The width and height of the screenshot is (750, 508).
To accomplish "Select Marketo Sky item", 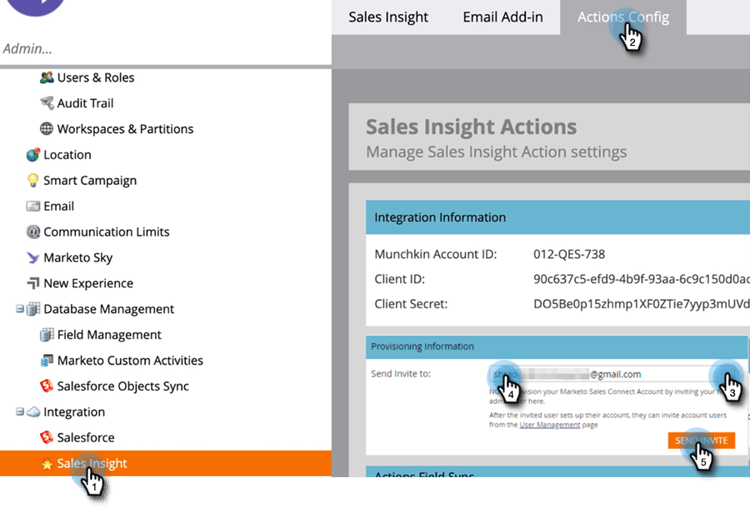I will [78, 258].
